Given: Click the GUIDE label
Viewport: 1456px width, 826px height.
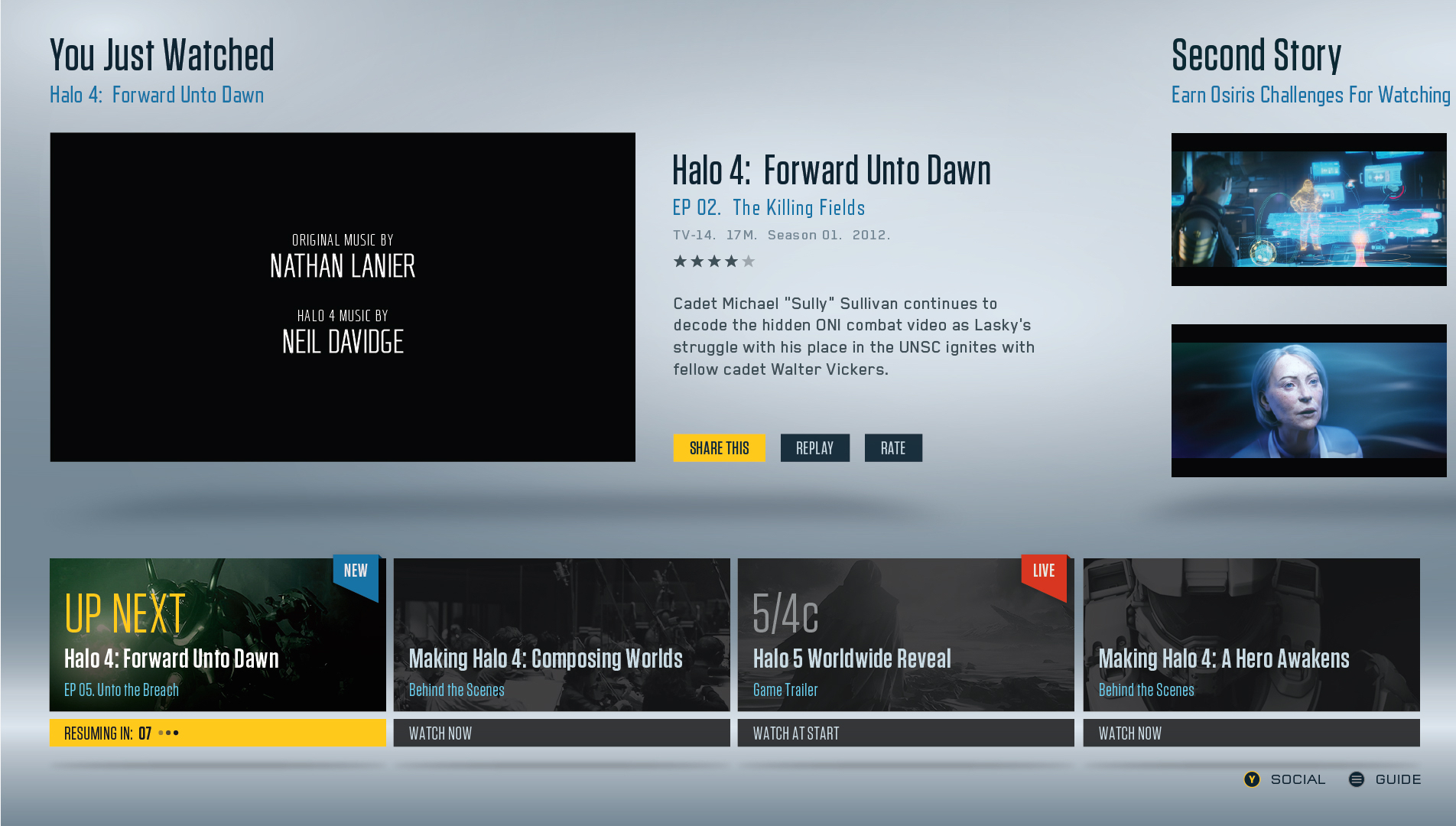Looking at the screenshot, I should coord(1398,779).
